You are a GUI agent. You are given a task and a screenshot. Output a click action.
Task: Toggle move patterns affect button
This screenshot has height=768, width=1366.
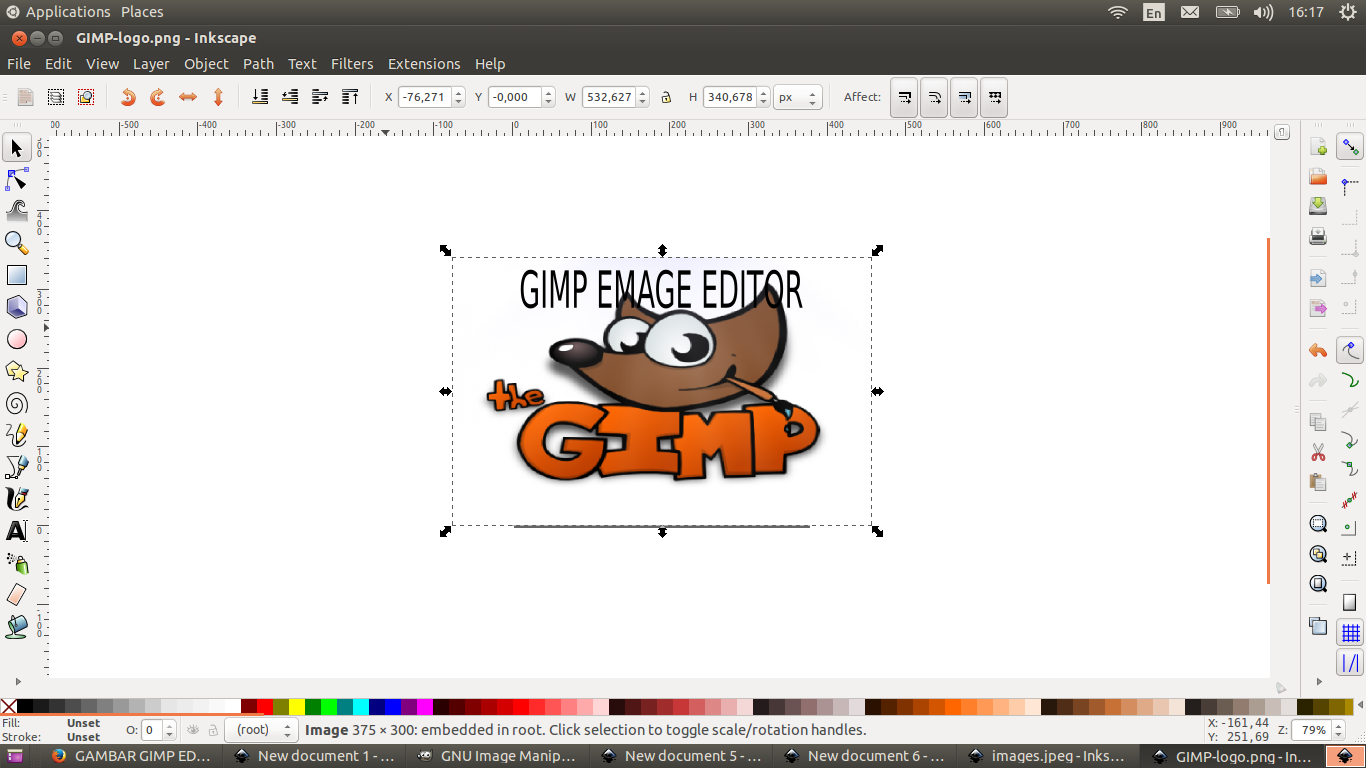[994, 97]
